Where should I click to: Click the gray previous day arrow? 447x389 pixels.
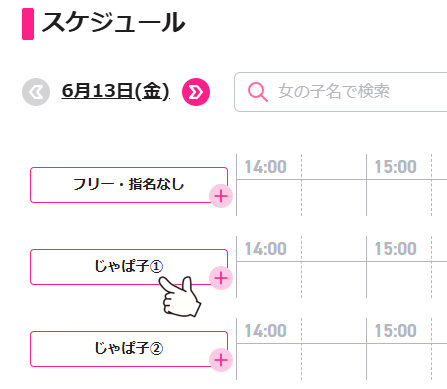click(36, 92)
